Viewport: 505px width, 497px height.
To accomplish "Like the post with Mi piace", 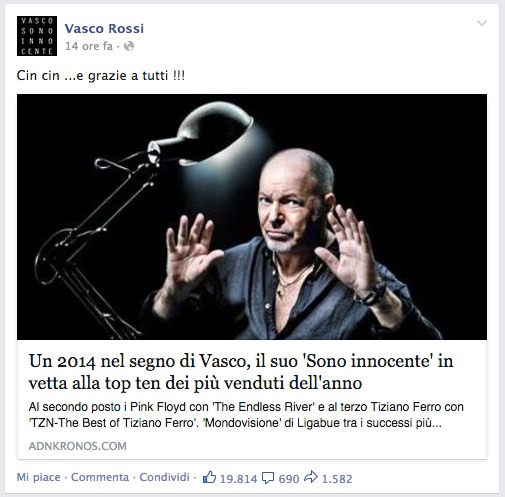I will tap(39, 477).
